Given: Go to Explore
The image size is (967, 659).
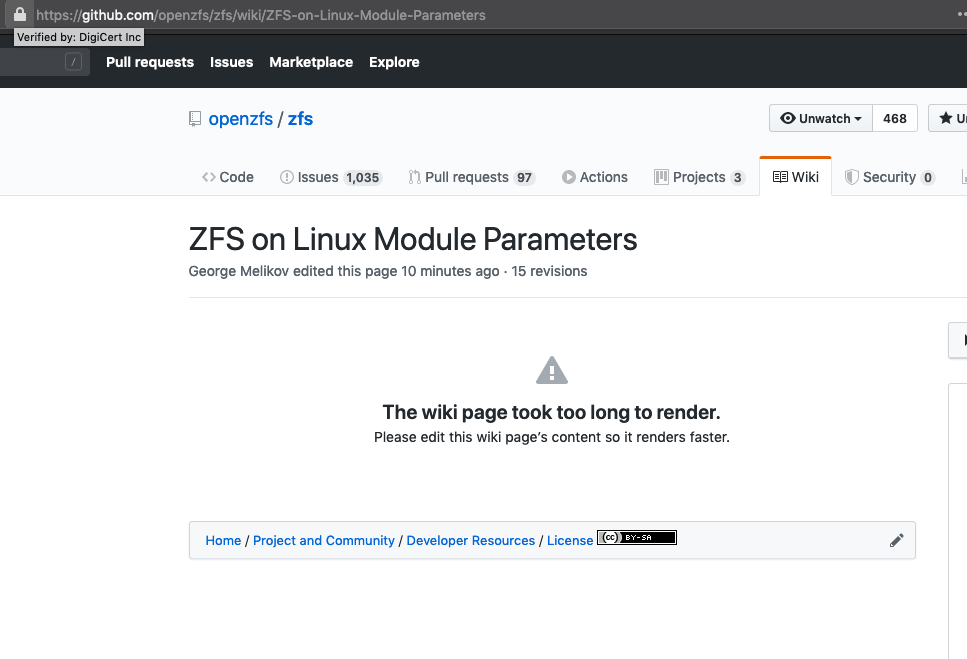Looking at the screenshot, I should [394, 62].
